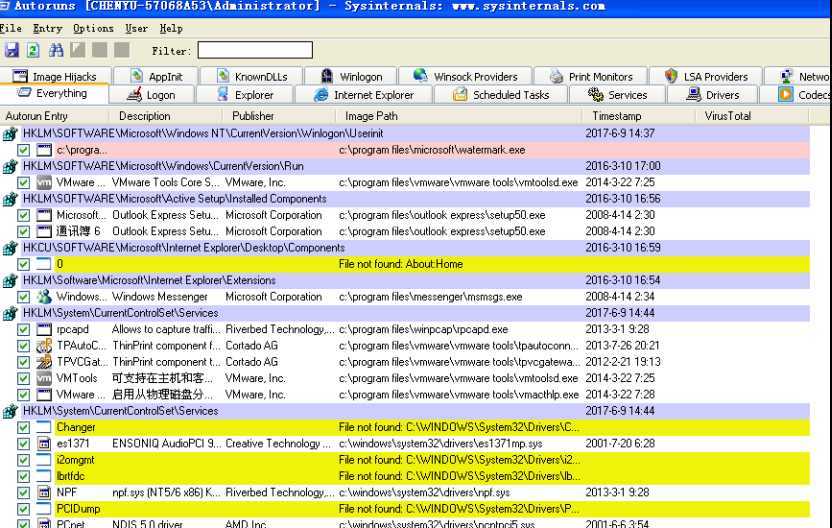832x528 pixels.
Task: Sort by Autorun Entry column header
Action: 54,116
